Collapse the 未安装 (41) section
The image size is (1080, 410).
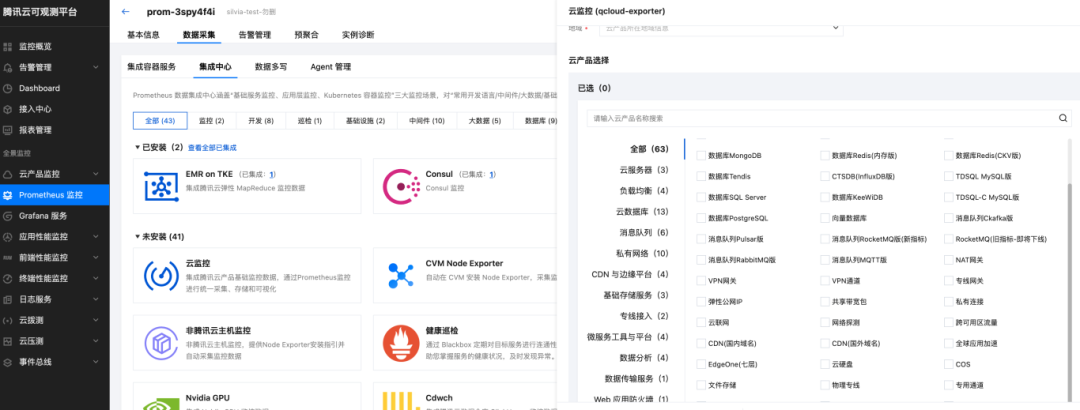pos(137,237)
